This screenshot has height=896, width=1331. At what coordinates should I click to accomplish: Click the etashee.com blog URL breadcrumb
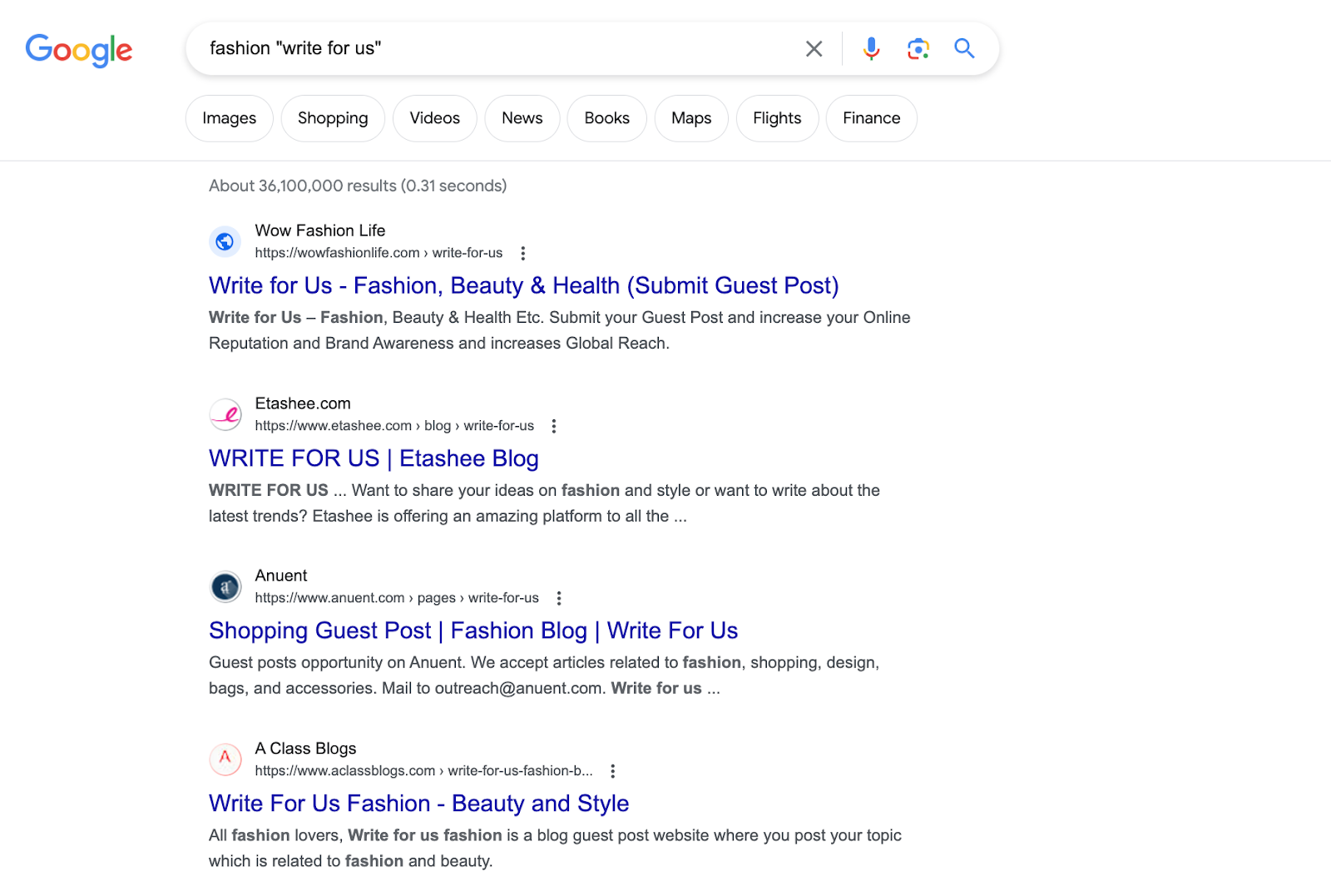pos(394,426)
